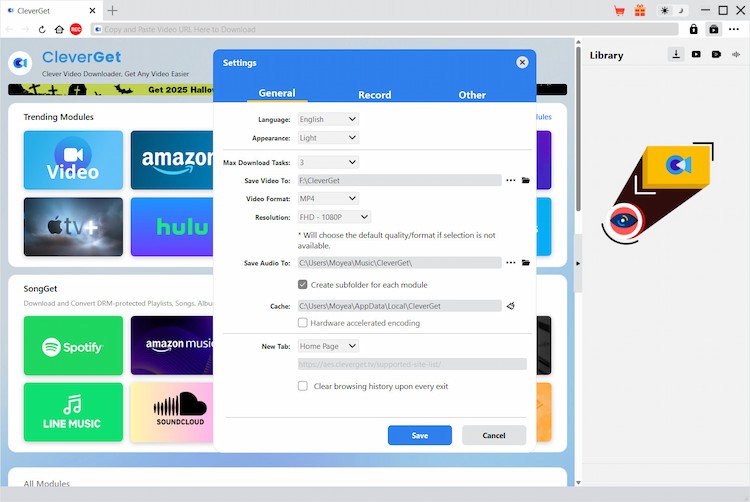750x502 pixels.
Task: Expand the Resolution FHD - 1080P dropdown
Action: (334, 217)
